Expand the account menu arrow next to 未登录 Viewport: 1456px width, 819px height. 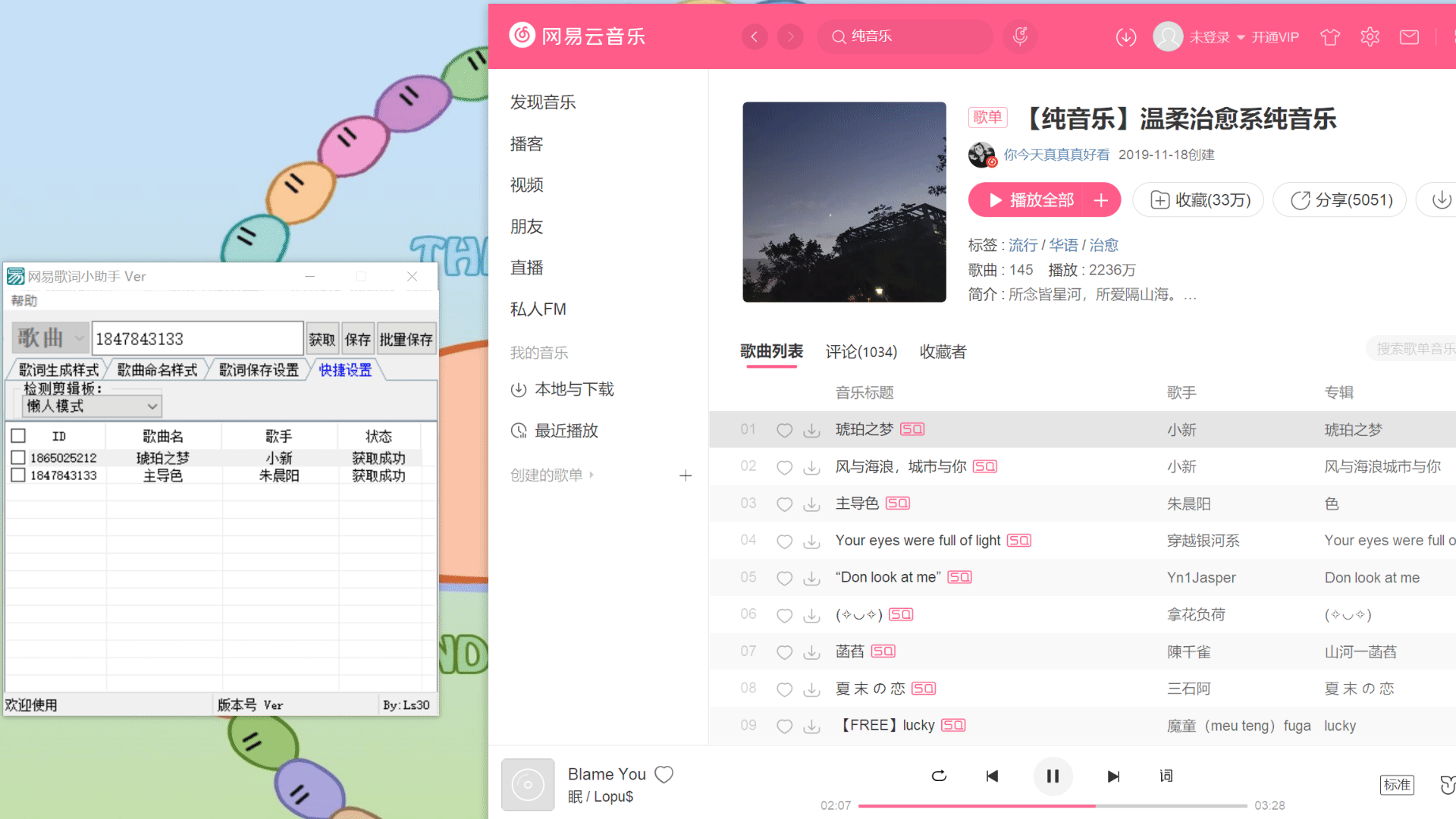pyautogui.click(x=1241, y=37)
